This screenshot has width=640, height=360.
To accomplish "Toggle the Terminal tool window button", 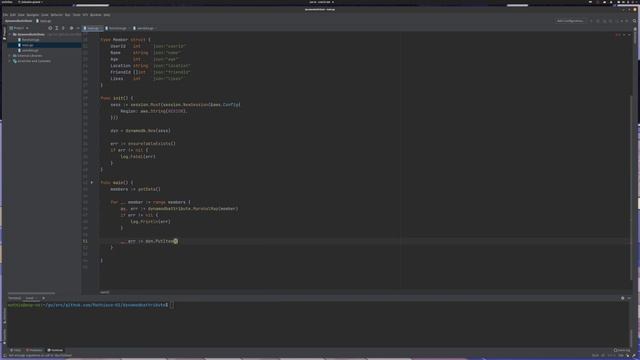I will pos(55,350).
